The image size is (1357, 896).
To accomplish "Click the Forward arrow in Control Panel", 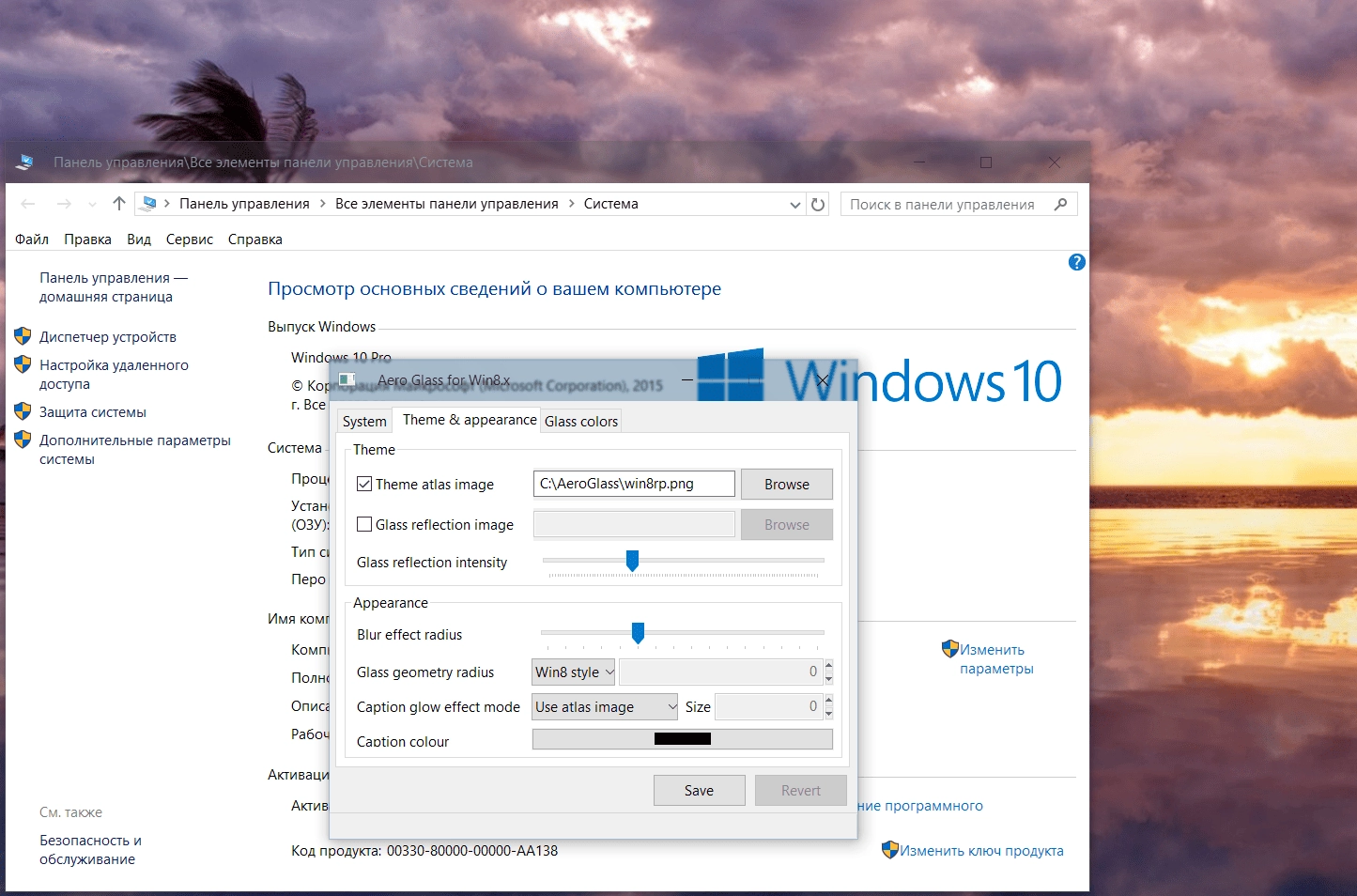I will 64,204.
